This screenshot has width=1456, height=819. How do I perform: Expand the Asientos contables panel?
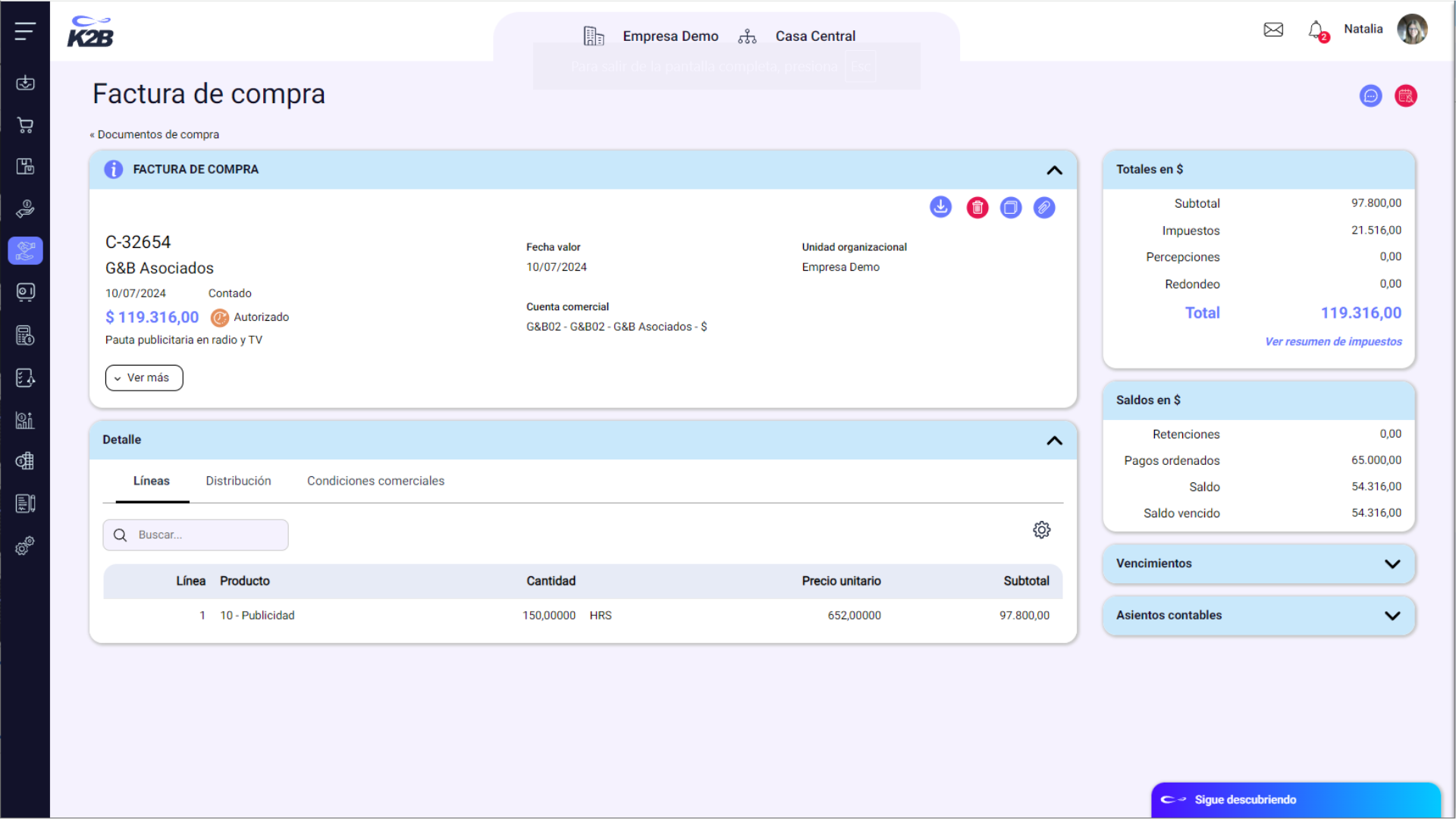click(x=1392, y=616)
